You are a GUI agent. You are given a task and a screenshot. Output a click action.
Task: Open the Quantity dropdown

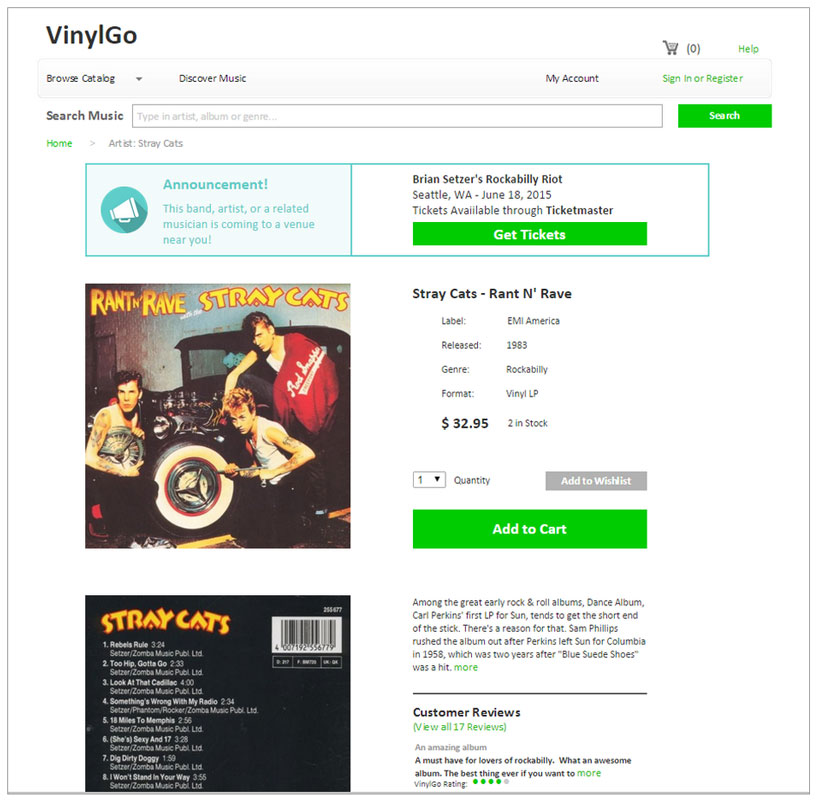point(429,479)
